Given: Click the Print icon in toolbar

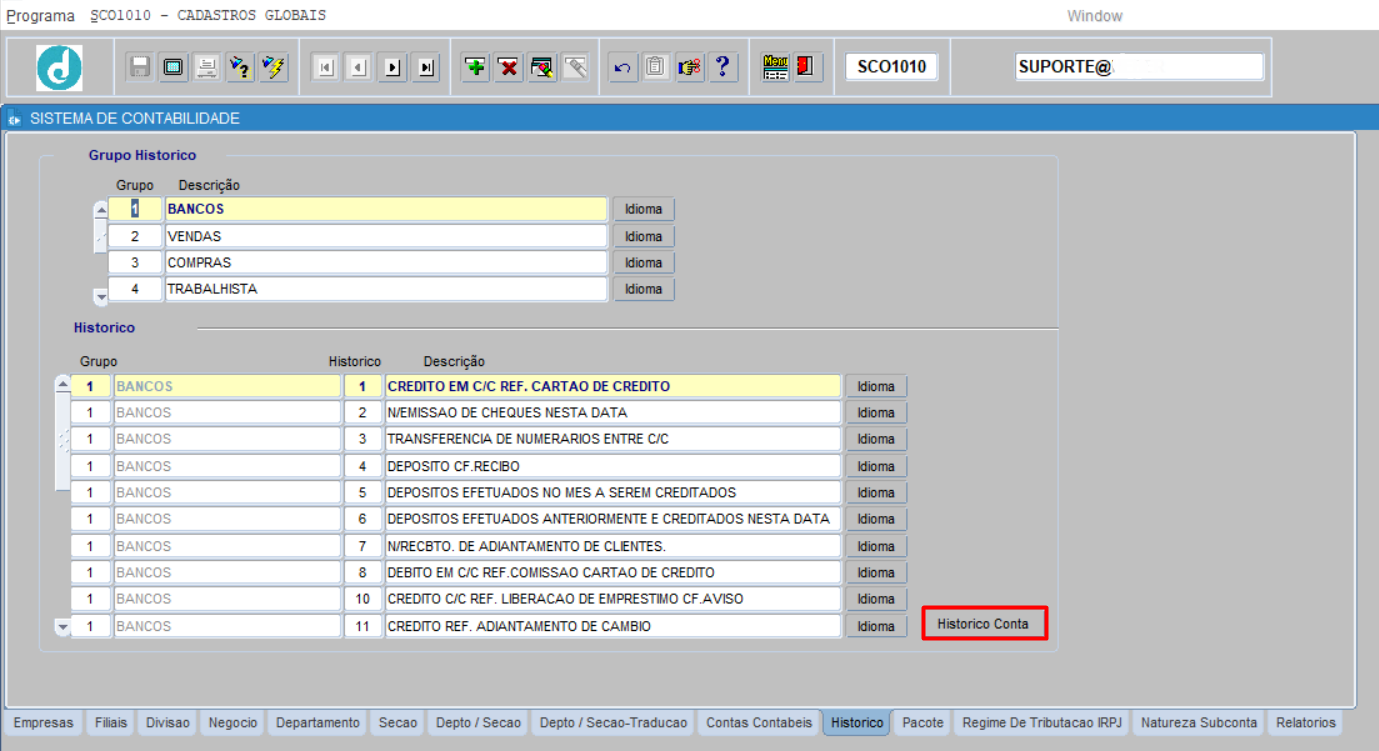Looking at the screenshot, I should tap(206, 67).
